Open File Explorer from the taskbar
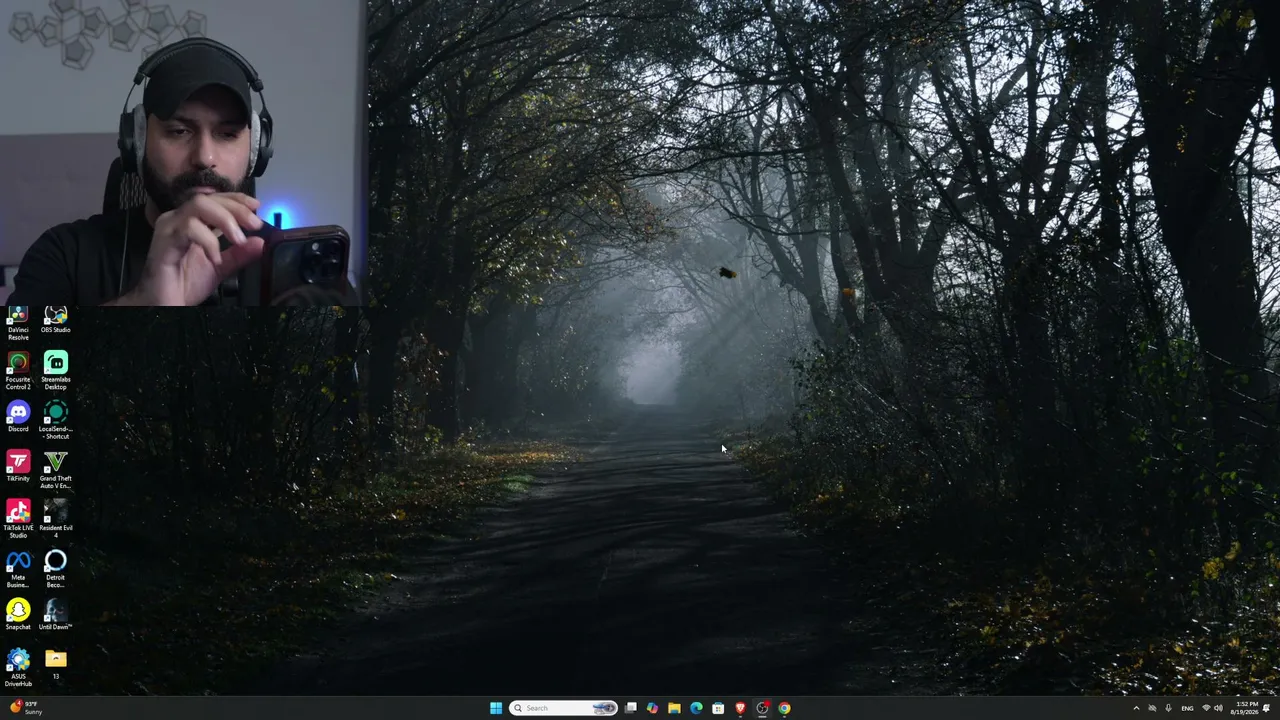Screen dimensions: 1280x720 pyautogui.click(x=674, y=708)
